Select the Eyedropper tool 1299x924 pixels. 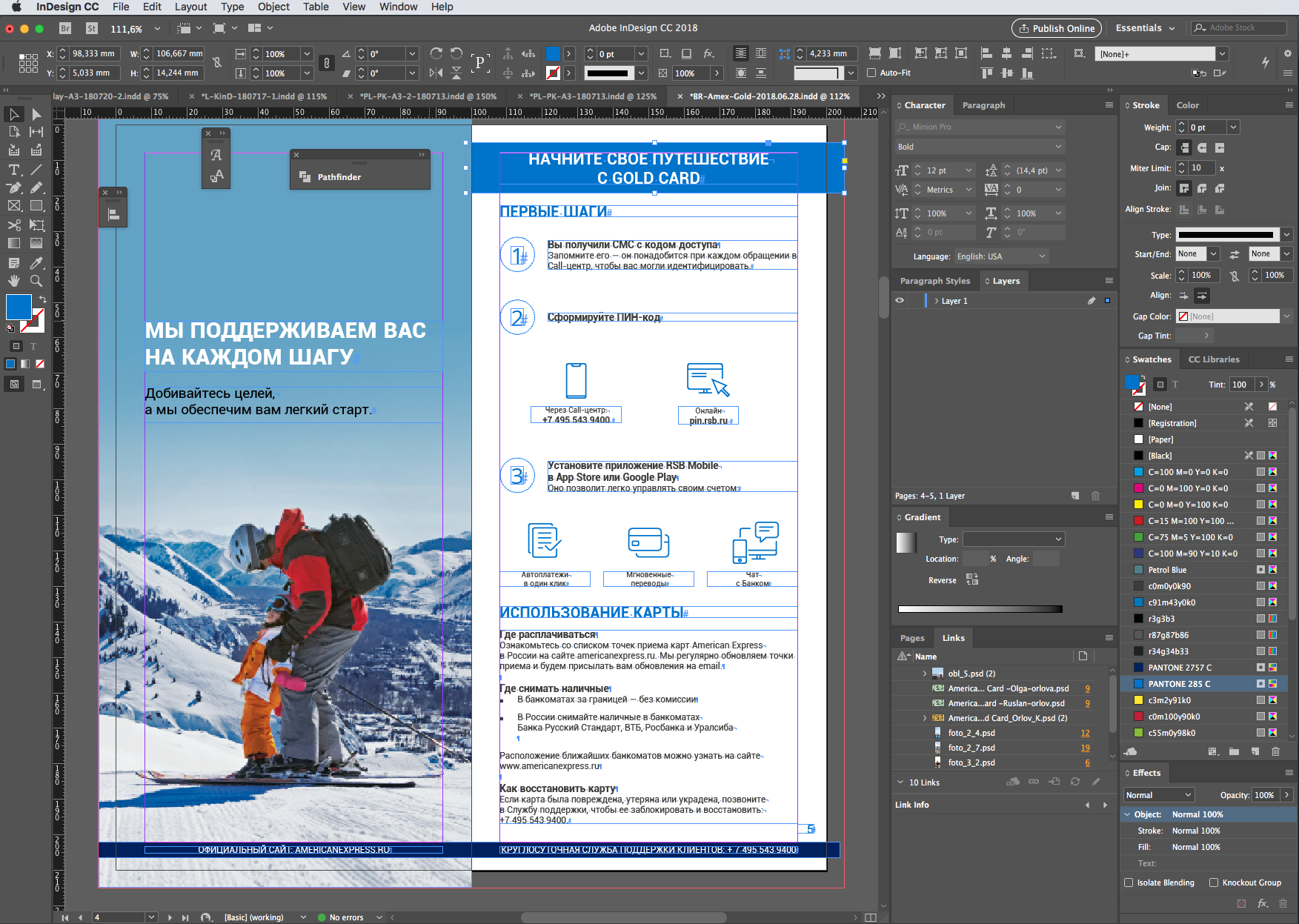tap(36, 263)
